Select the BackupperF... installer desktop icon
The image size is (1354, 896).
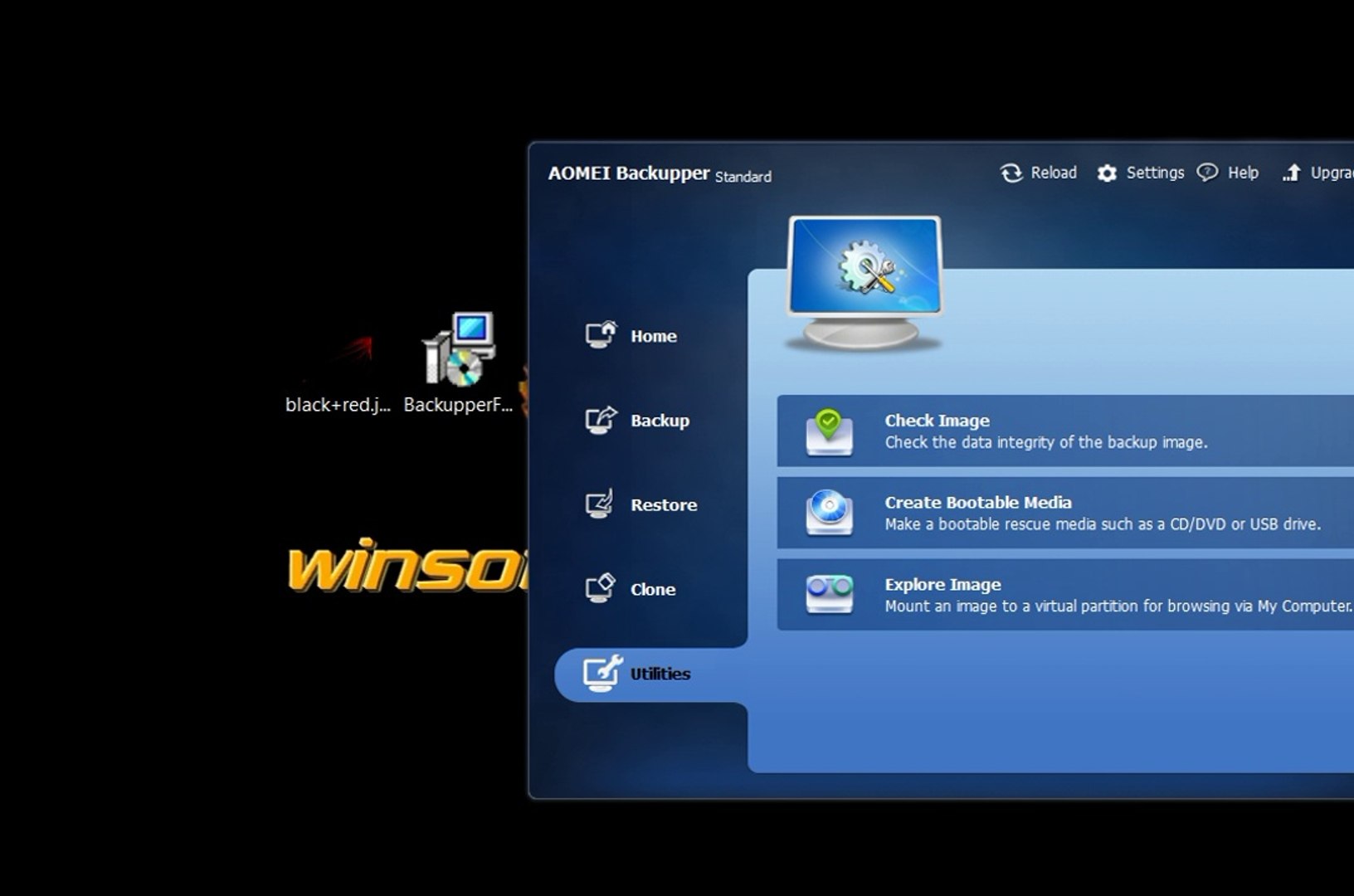coord(459,349)
